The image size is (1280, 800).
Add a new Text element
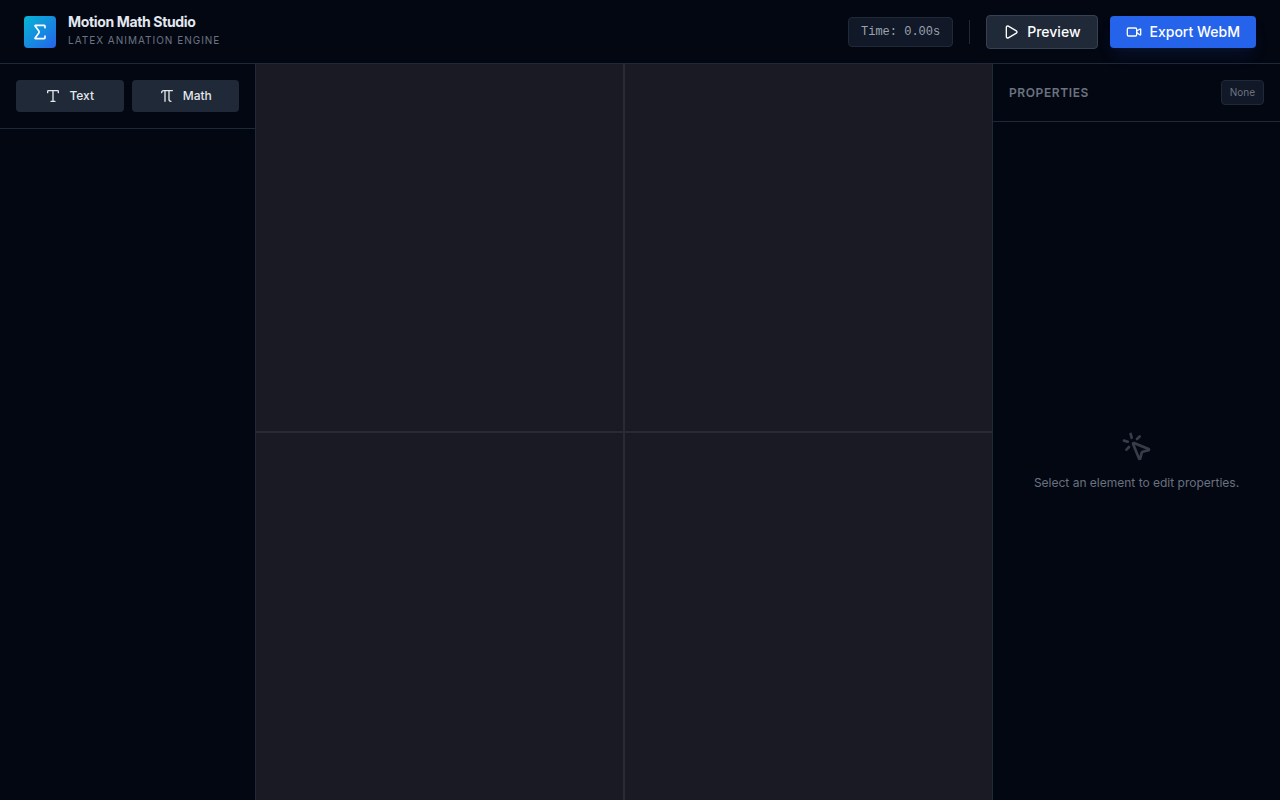70,96
